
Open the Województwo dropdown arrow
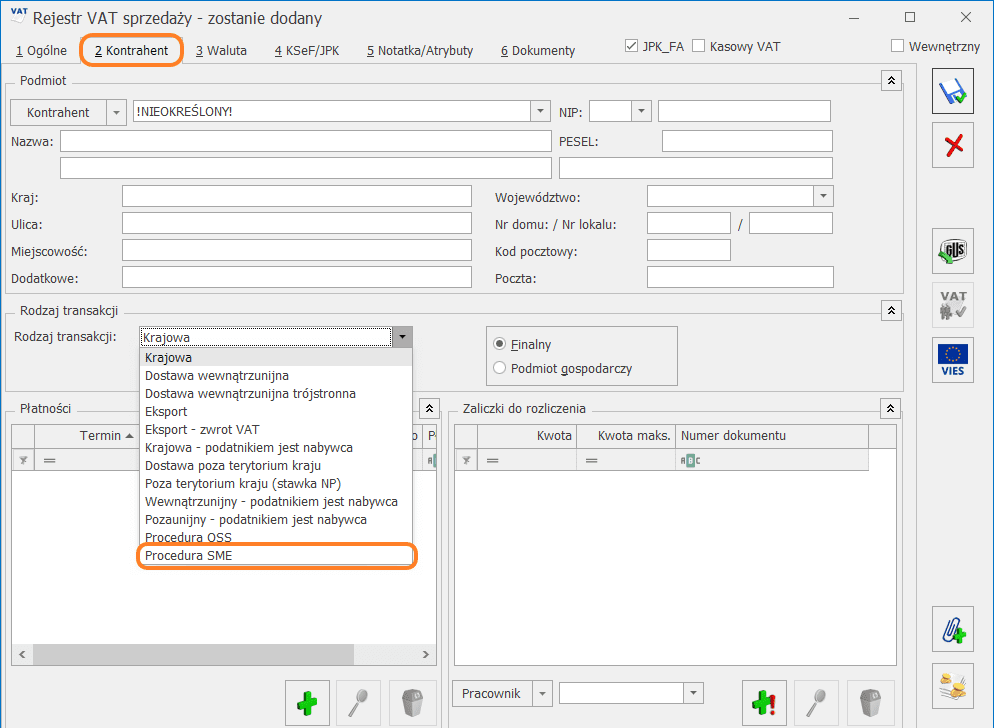click(x=823, y=197)
